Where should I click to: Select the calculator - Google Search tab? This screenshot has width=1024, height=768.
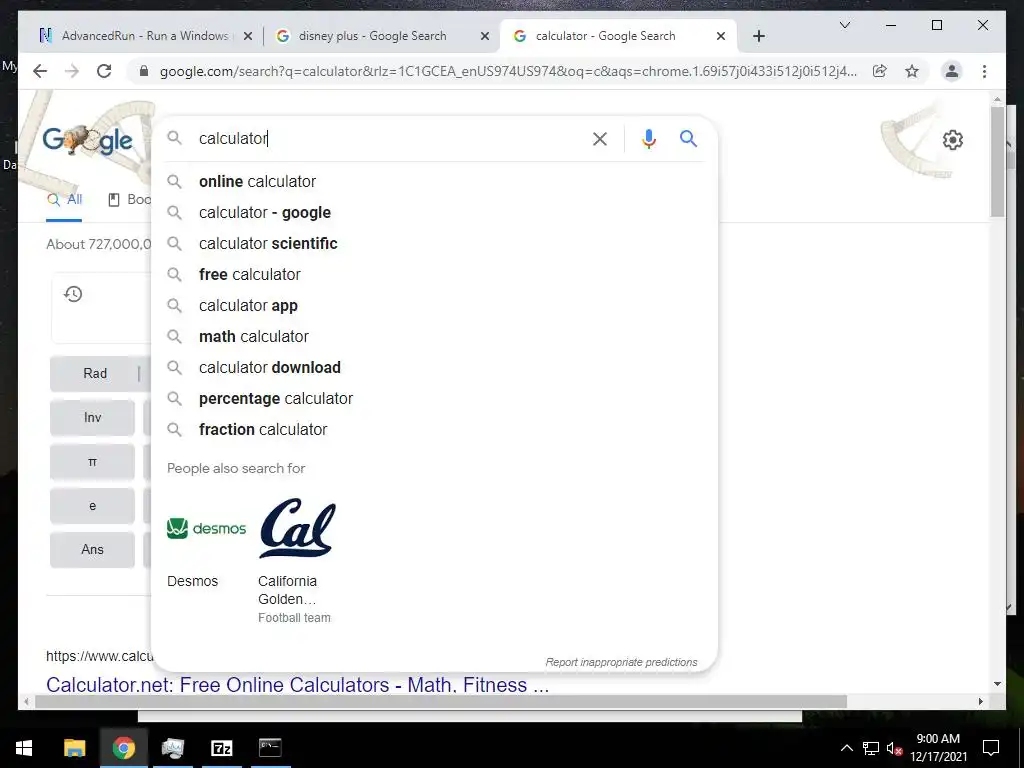(x=618, y=36)
